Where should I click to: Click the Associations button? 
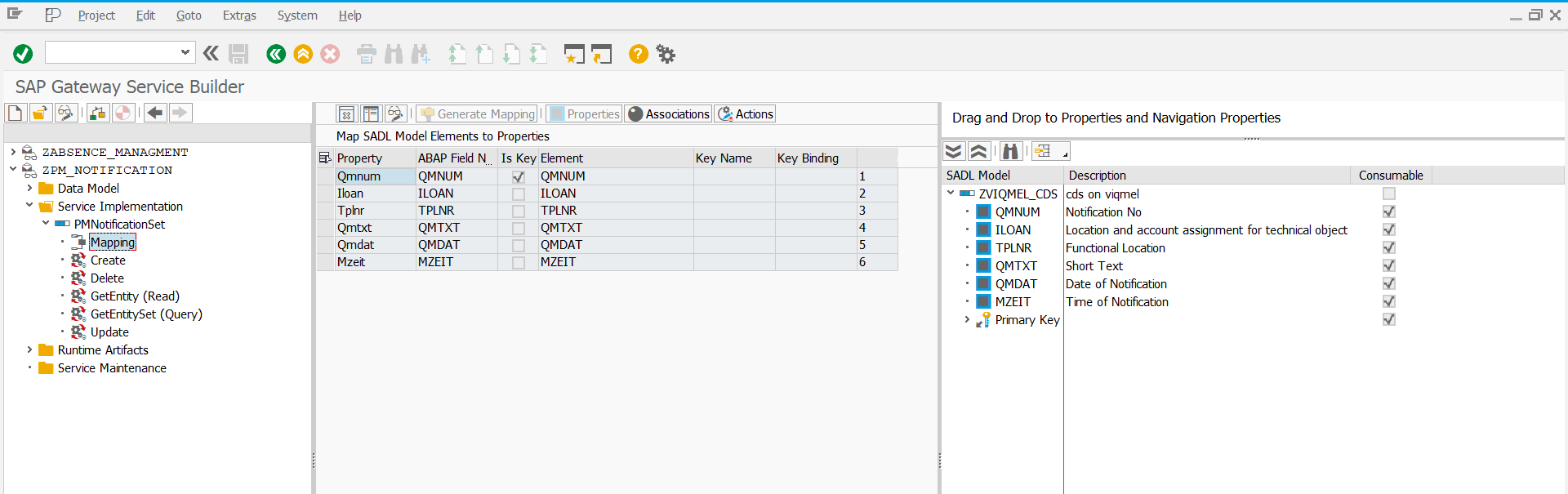[x=669, y=114]
